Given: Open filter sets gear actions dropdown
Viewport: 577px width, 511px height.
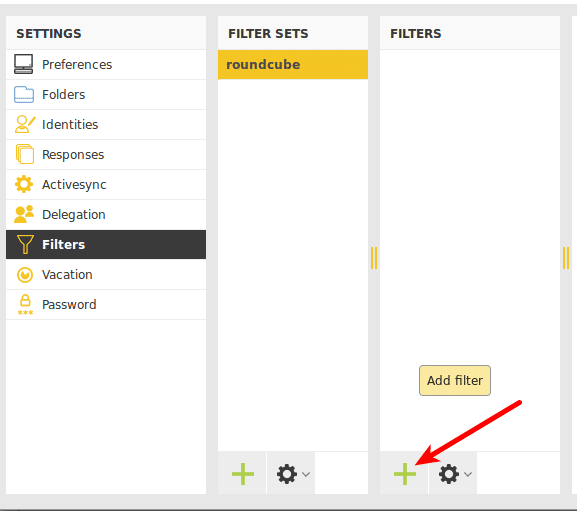Looking at the screenshot, I should [x=291, y=473].
